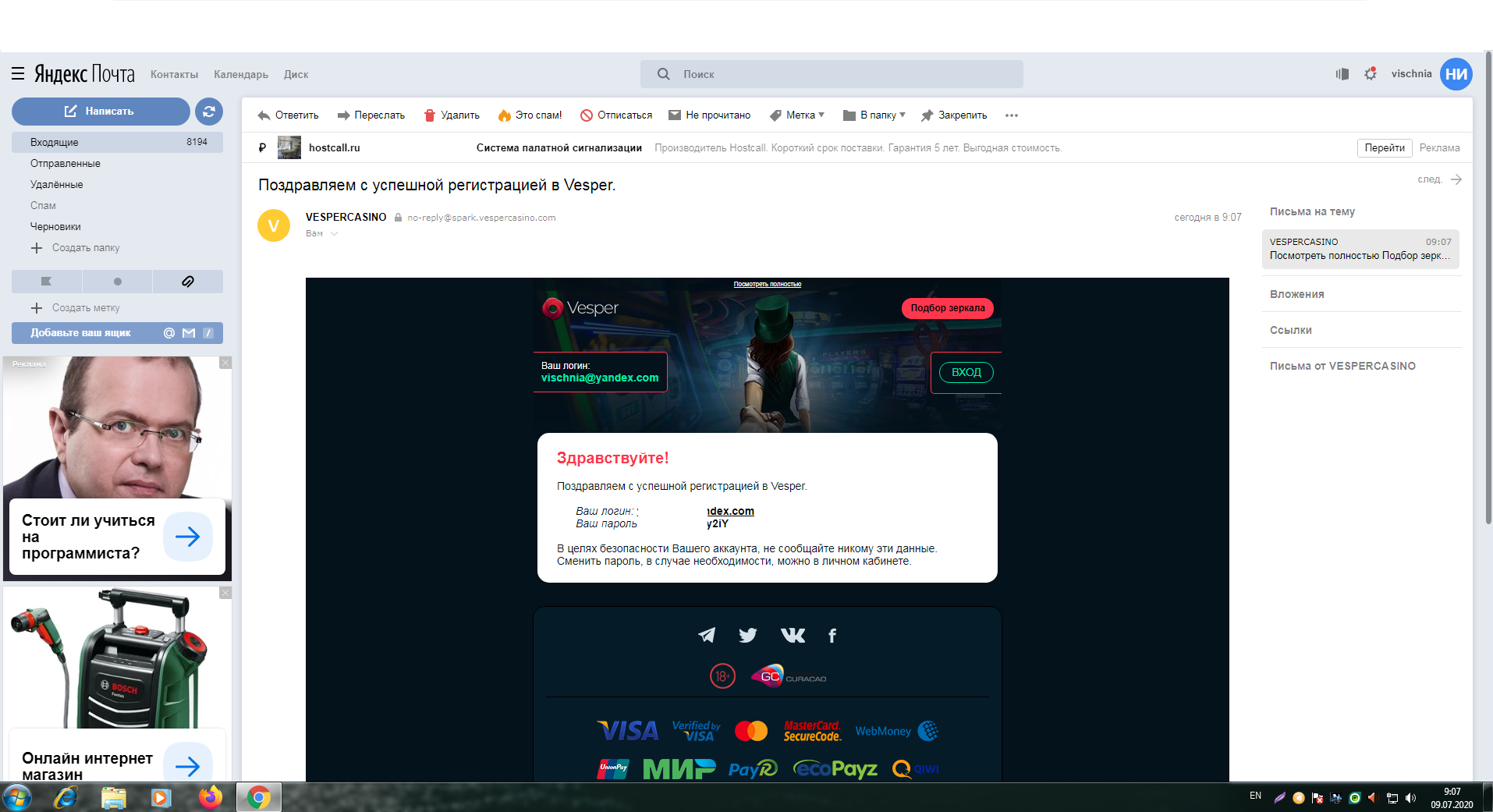
Task: Click the Посмотреть полностью link
Action: 768,284
